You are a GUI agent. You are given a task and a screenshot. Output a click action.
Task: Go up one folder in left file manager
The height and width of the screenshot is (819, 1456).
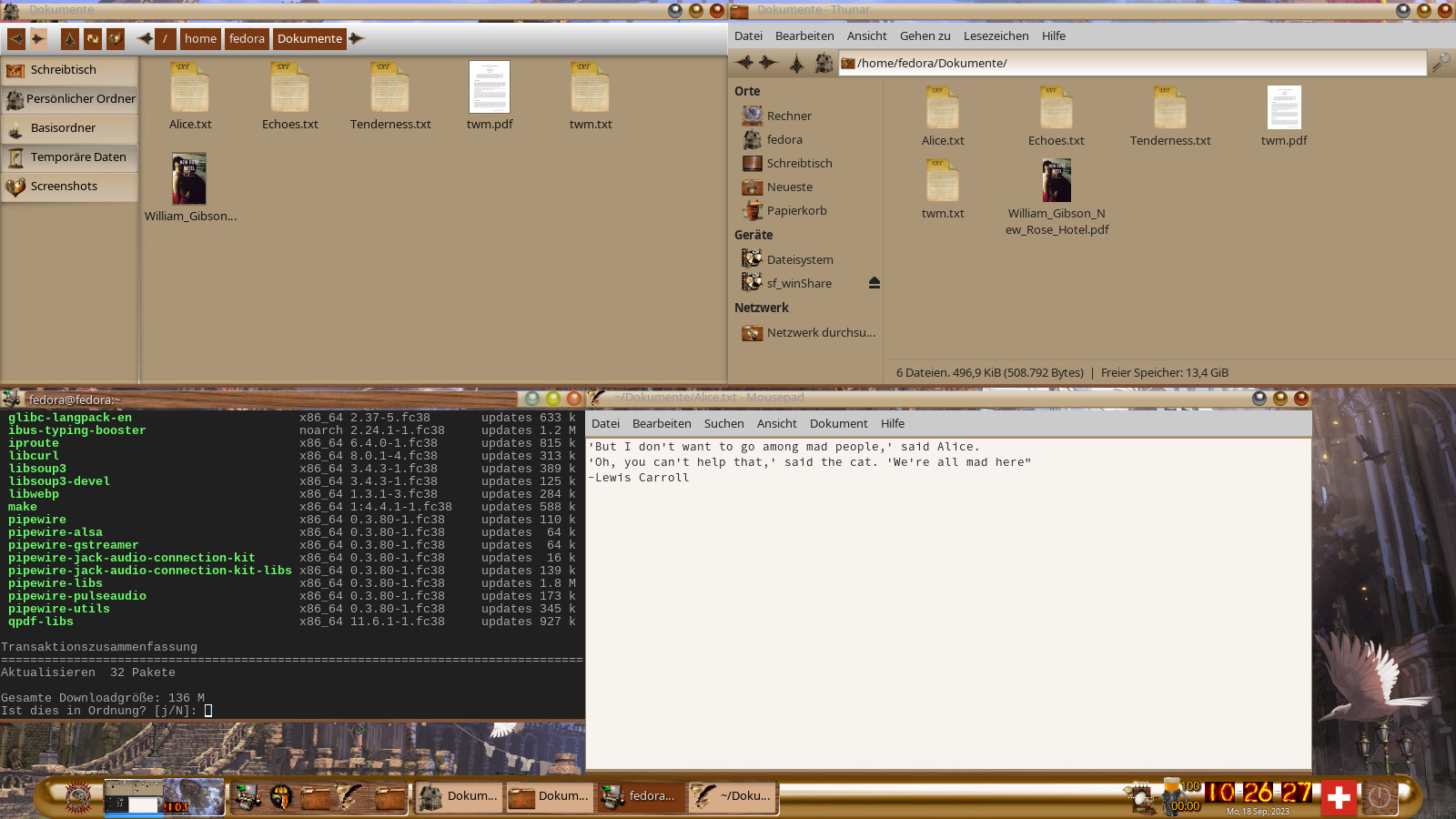[69, 38]
